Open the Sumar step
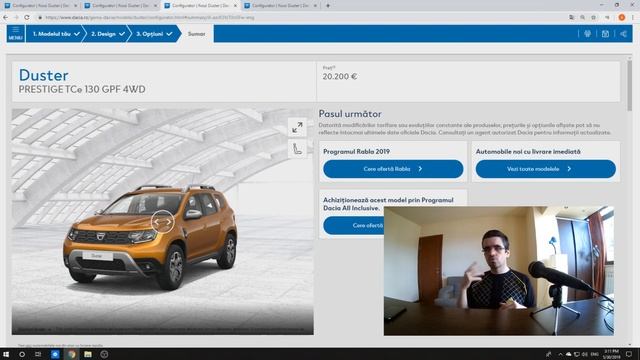The image size is (640, 360). [x=196, y=34]
